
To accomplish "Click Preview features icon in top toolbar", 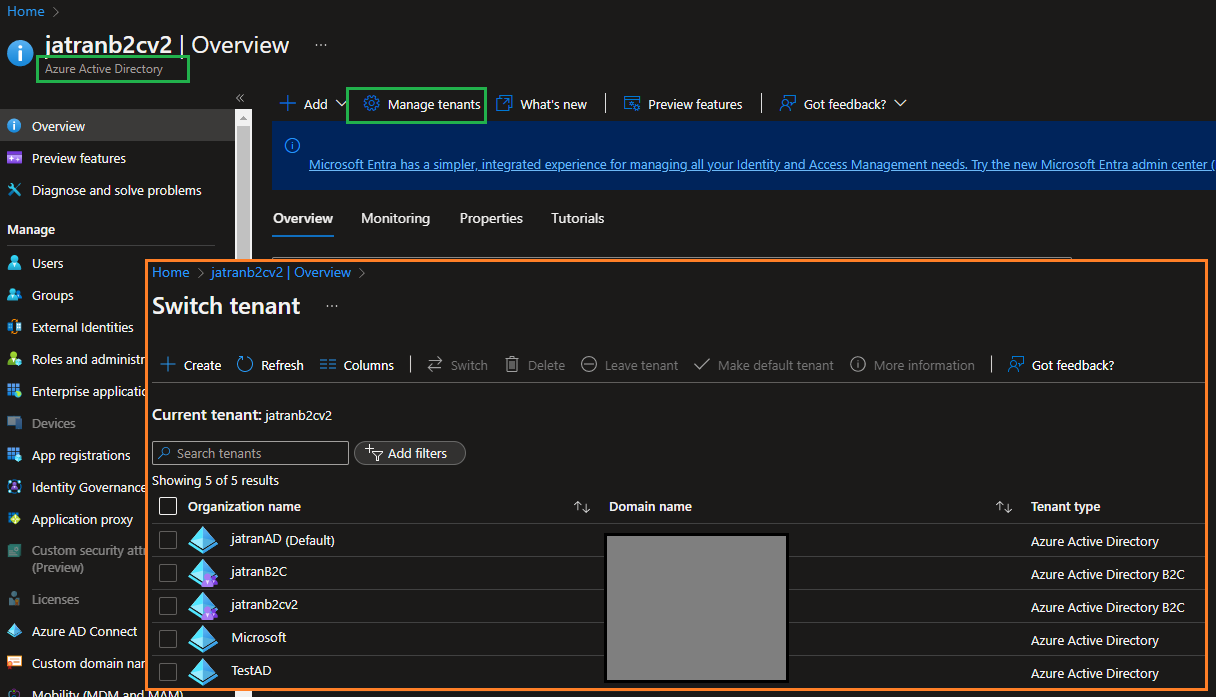I will [632, 104].
